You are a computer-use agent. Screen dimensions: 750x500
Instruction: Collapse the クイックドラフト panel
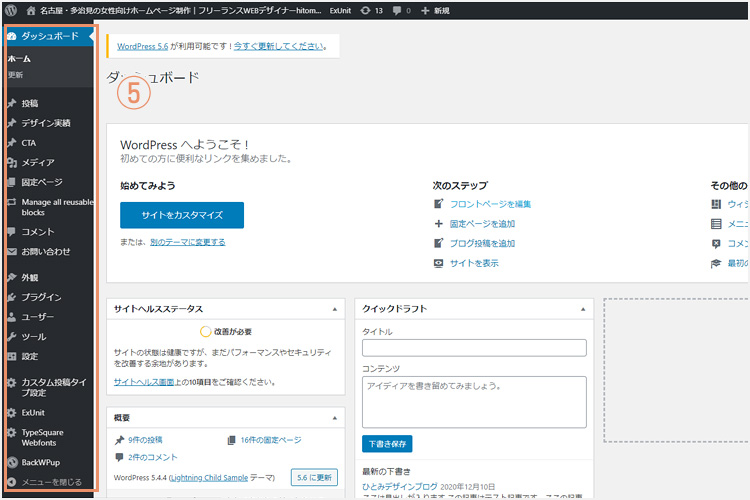(x=583, y=309)
